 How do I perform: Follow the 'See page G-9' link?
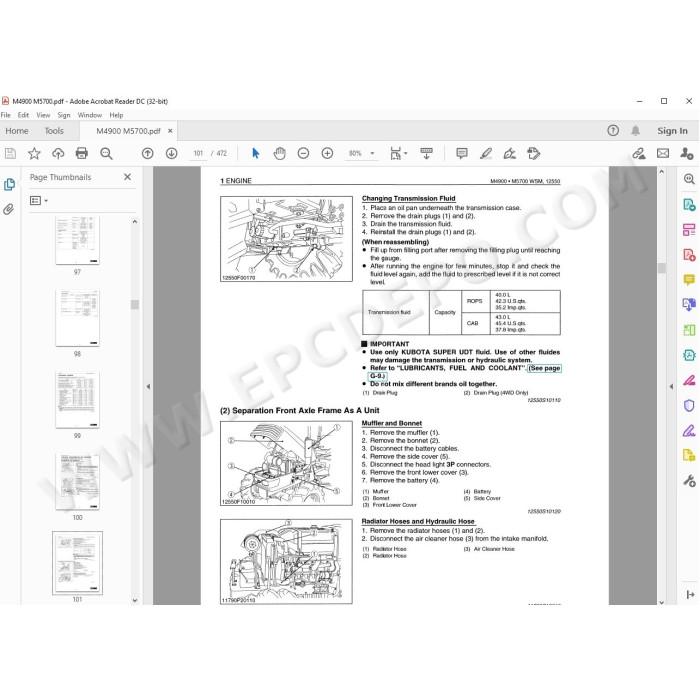pos(545,368)
